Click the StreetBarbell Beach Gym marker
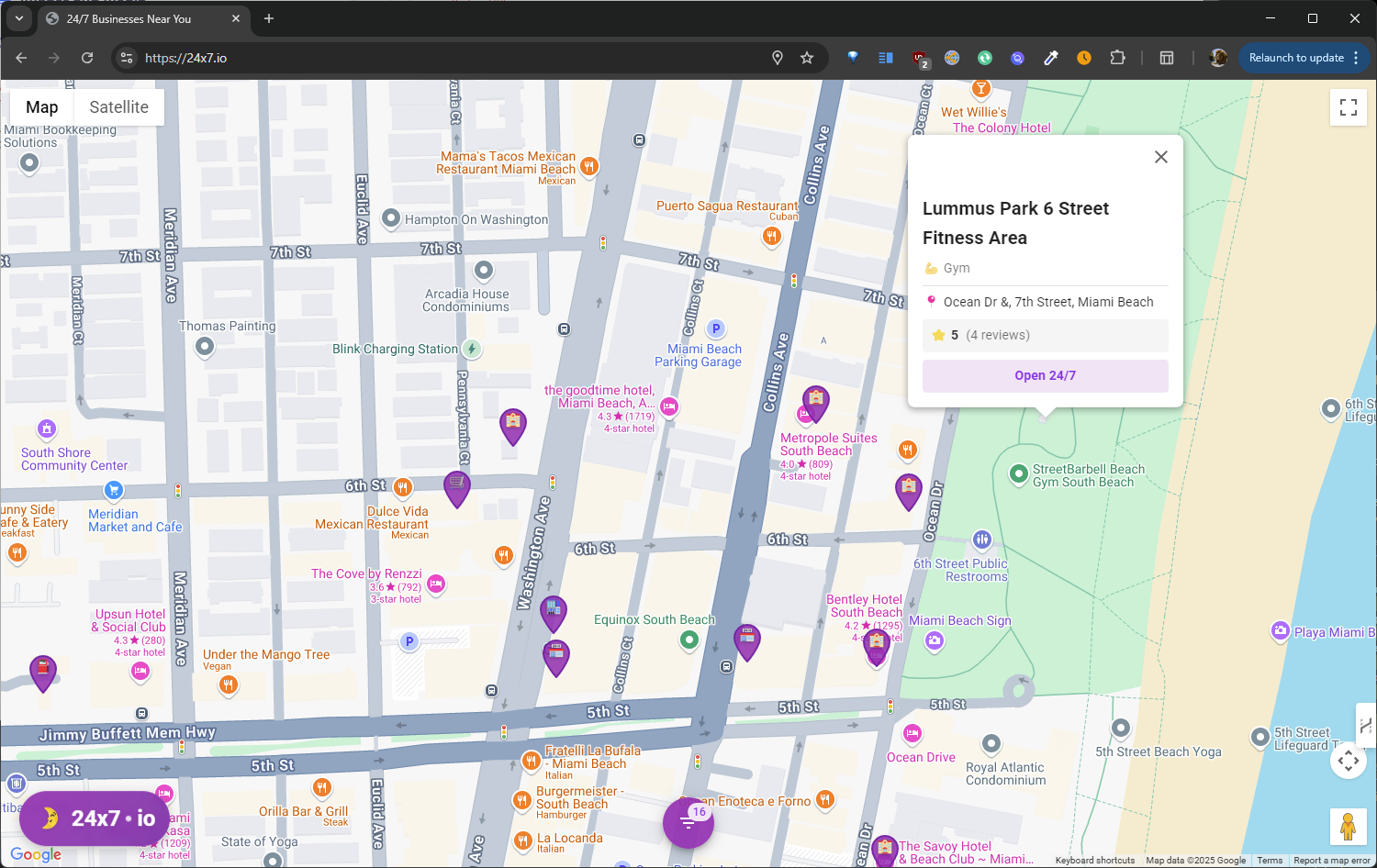1377x868 pixels. pos(1018,473)
